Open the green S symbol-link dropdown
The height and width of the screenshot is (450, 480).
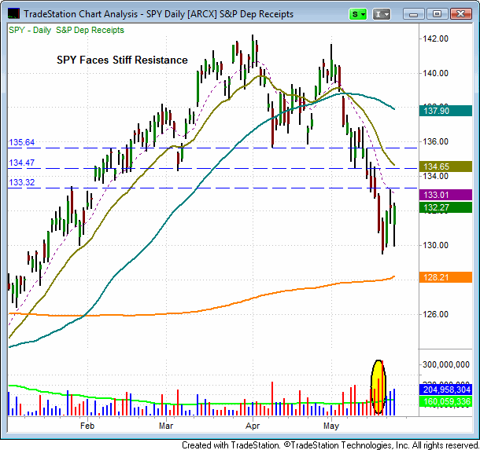pos(358,14)
